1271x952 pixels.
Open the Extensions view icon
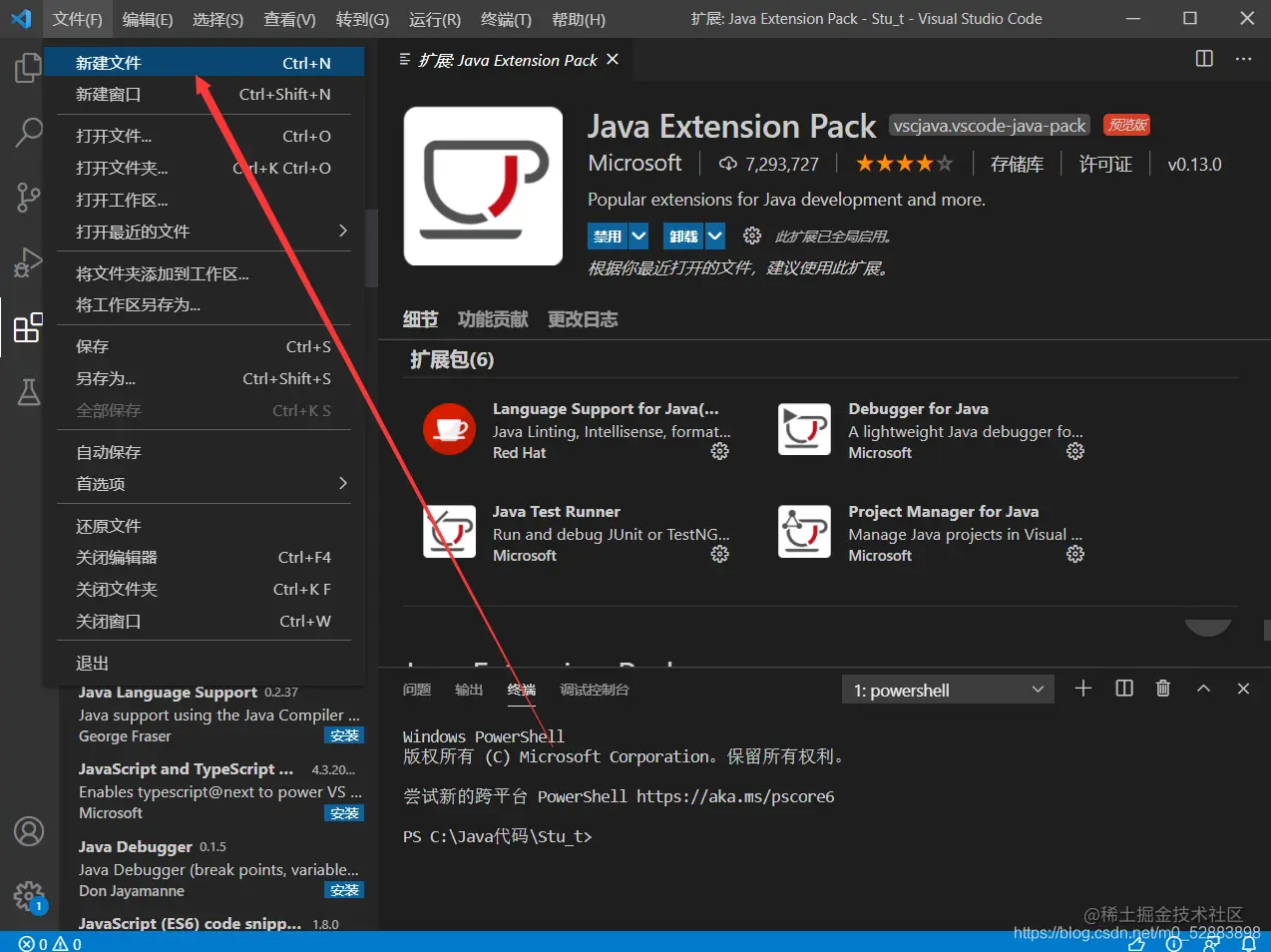28,327
